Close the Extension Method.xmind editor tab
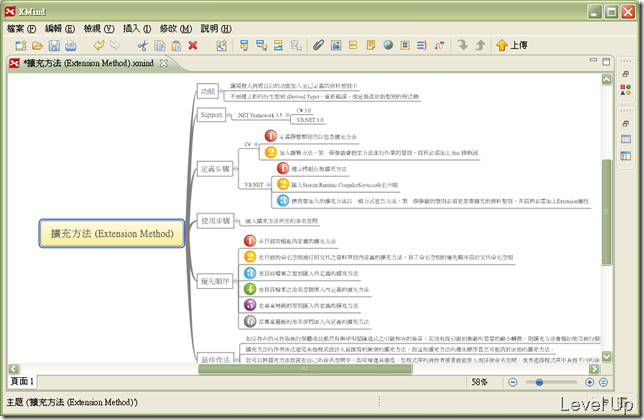The image size is (644, 420). [x=163, y=63]
